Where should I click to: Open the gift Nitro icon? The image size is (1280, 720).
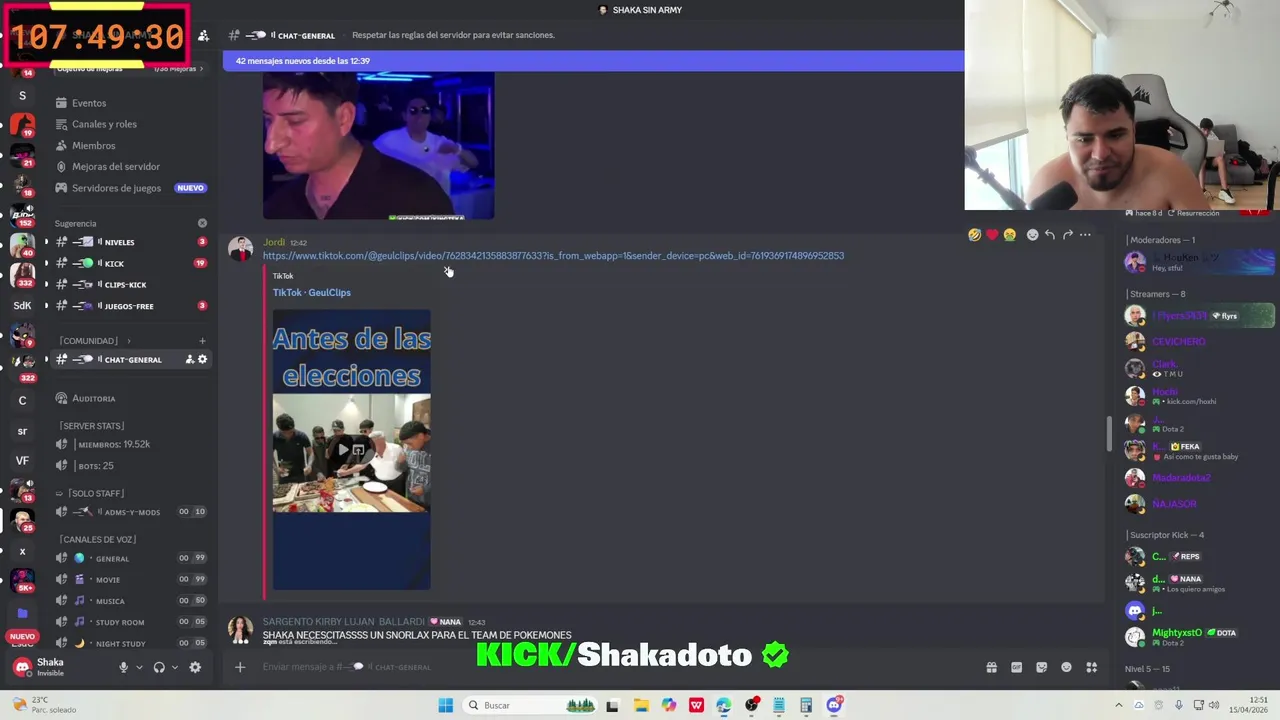(991, 667)
